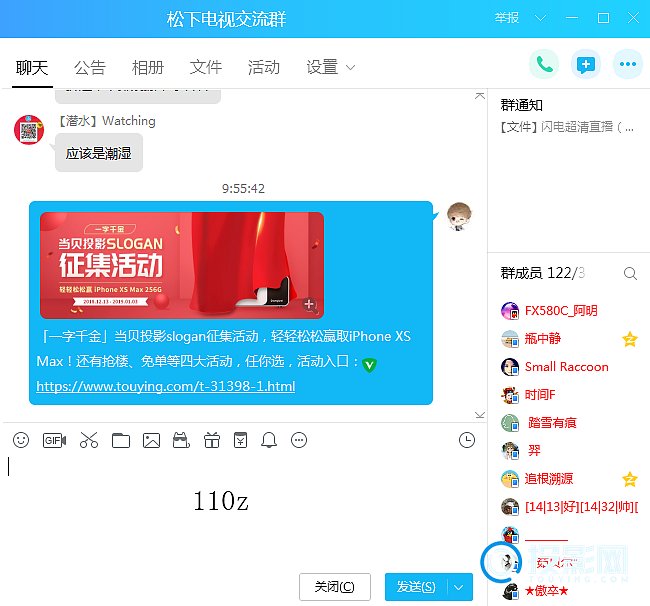This screenshot has height=606, width=650.
Task: Select member FX580C_阿明 name
Action: click(561, 311)
